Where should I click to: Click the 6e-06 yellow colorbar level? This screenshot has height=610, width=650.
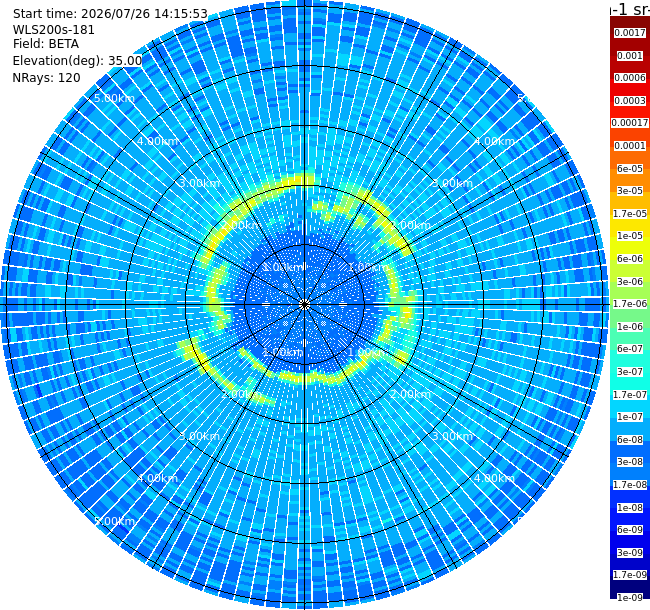pyautogui.click(x=630, y=259)
